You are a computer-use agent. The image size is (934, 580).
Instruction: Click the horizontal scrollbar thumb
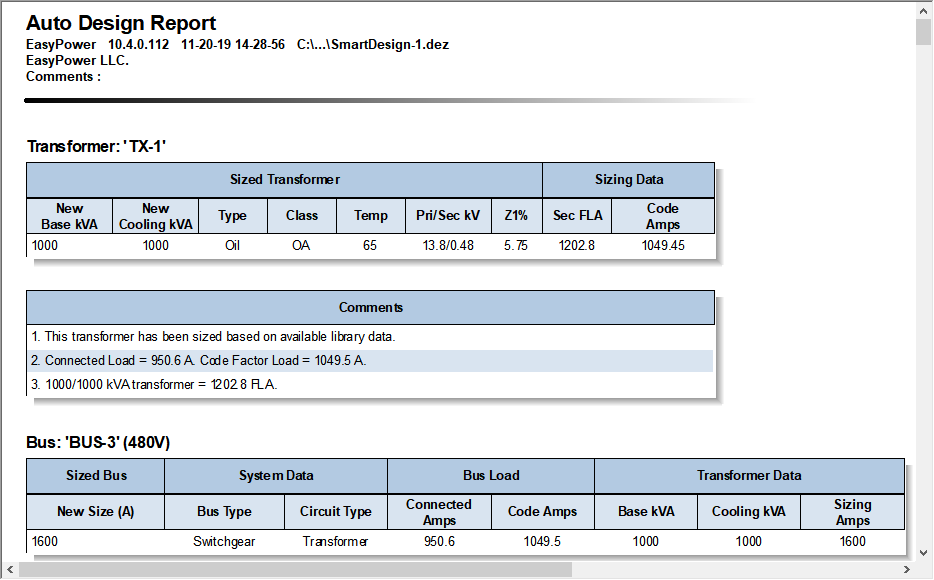coord(295,570)
